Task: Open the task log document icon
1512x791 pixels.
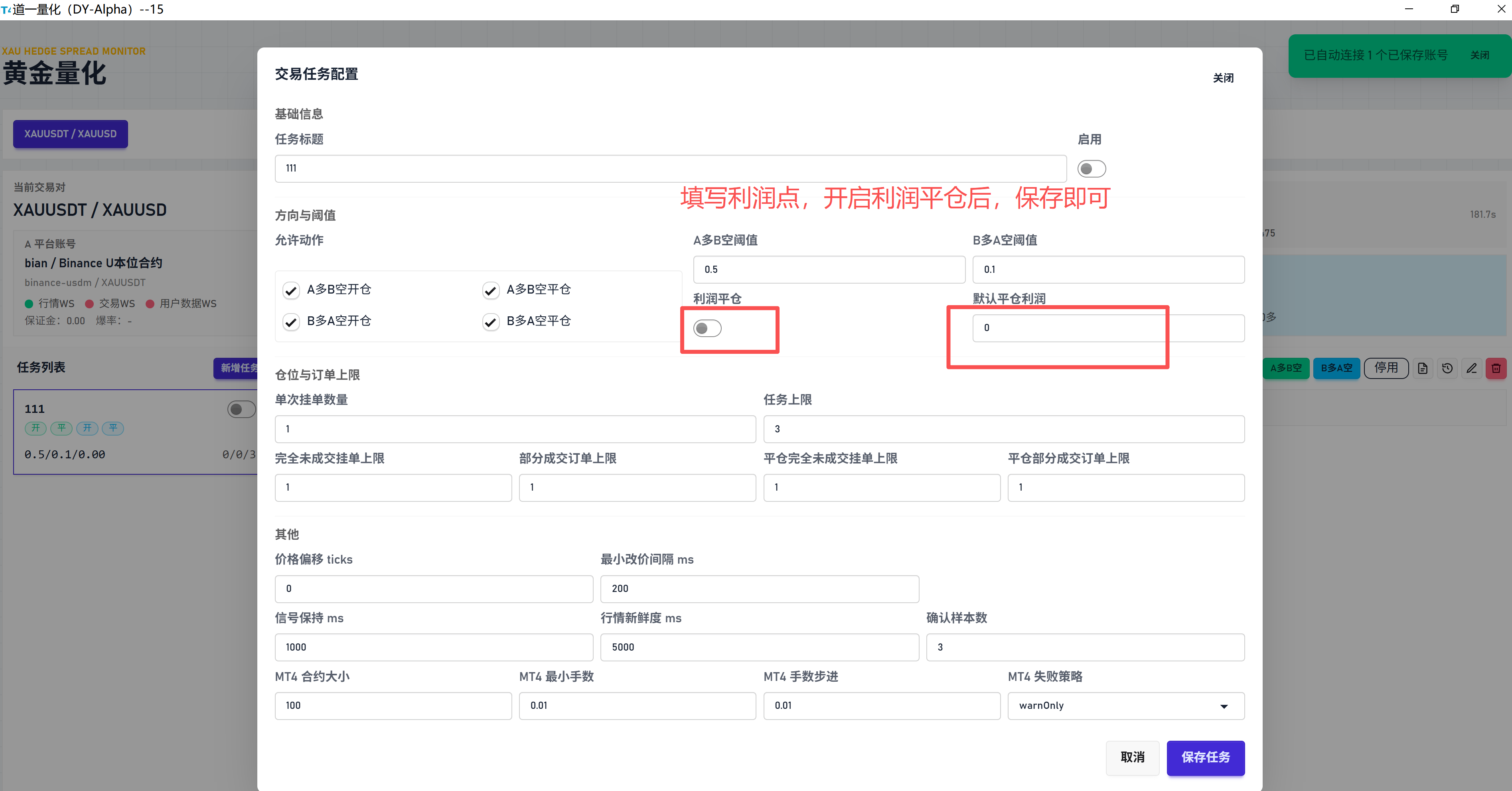Action: 1422,369
